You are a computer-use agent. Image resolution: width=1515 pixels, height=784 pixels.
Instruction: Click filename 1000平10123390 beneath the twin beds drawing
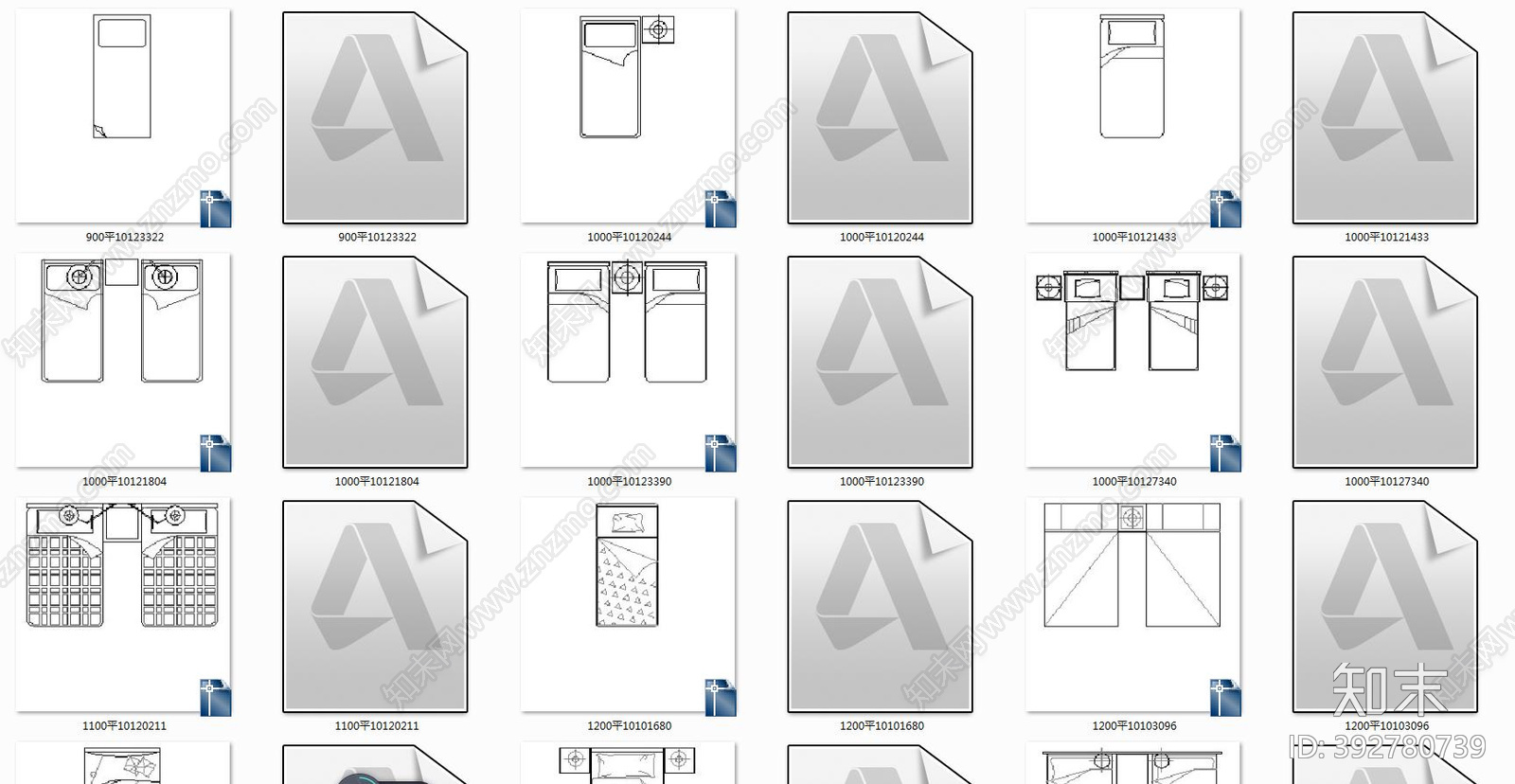coord(630,481)
